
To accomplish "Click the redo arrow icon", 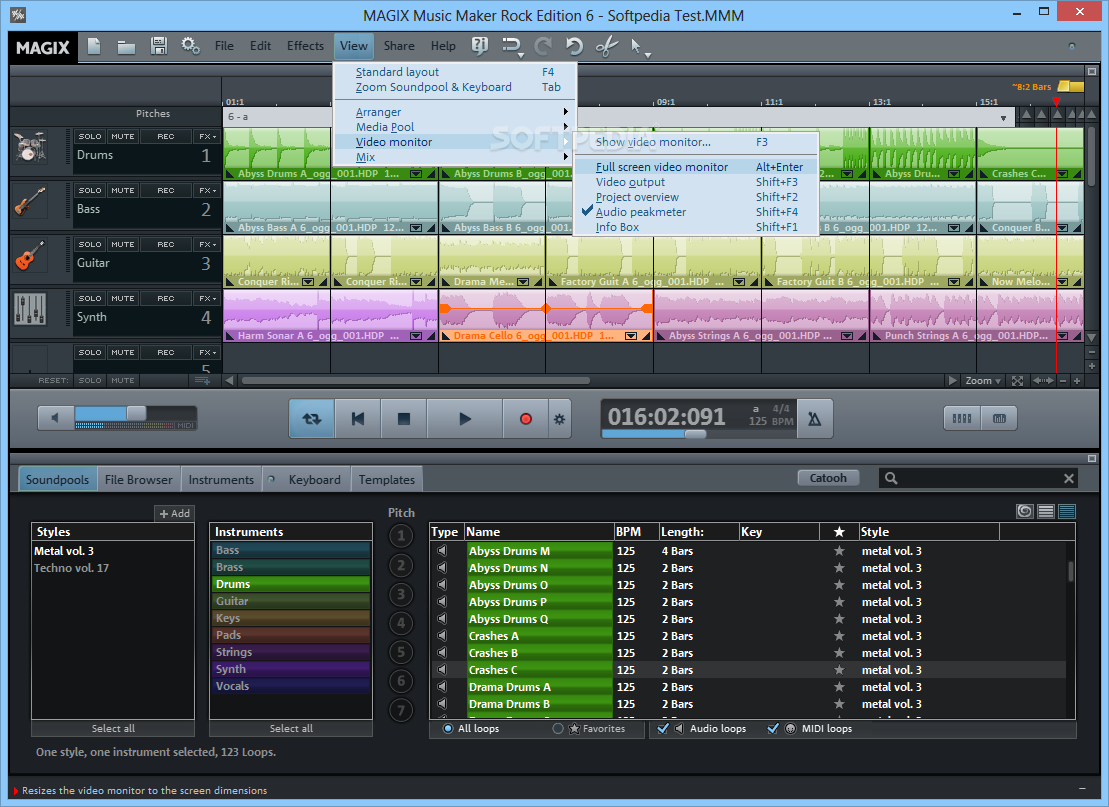I will (x=542, y=47).
